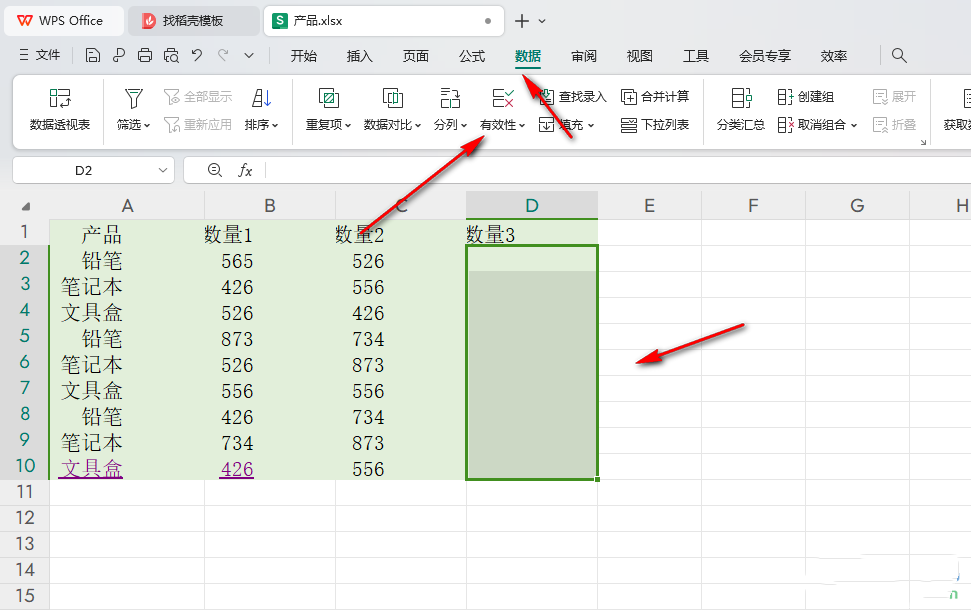The width and height of the screenshot is (971, 610).
Task: Open the 文件 menu
Action: tap(40, 55)
